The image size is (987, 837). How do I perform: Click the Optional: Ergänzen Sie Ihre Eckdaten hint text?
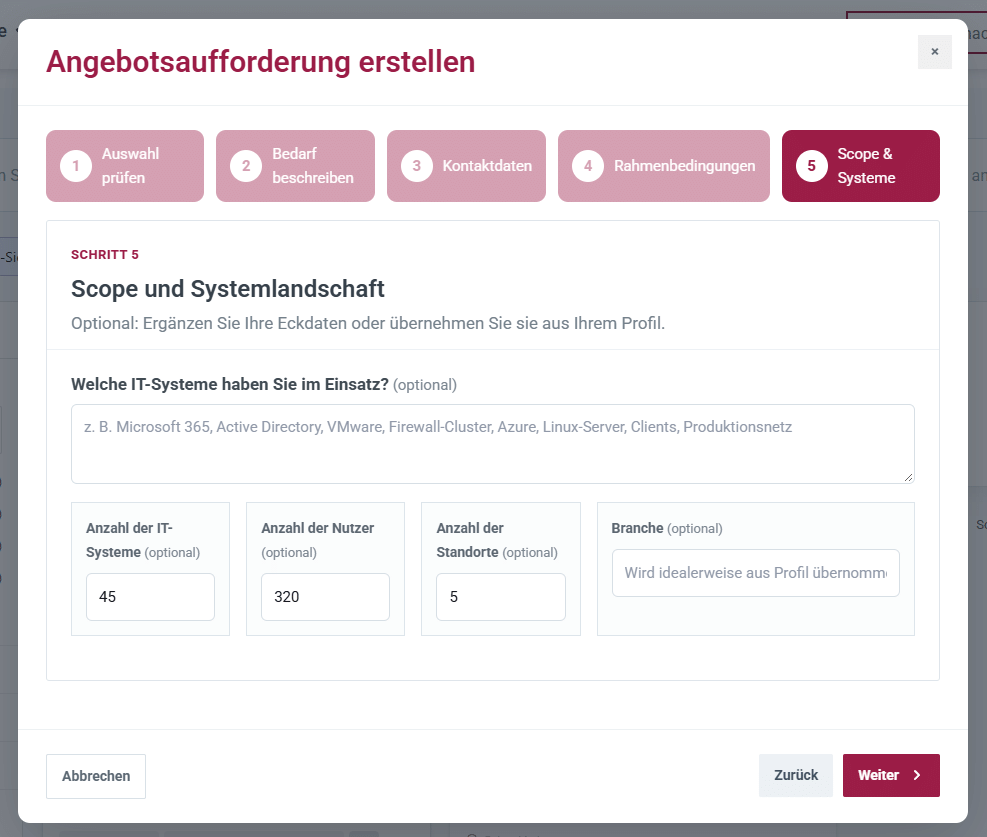[368, 323]
